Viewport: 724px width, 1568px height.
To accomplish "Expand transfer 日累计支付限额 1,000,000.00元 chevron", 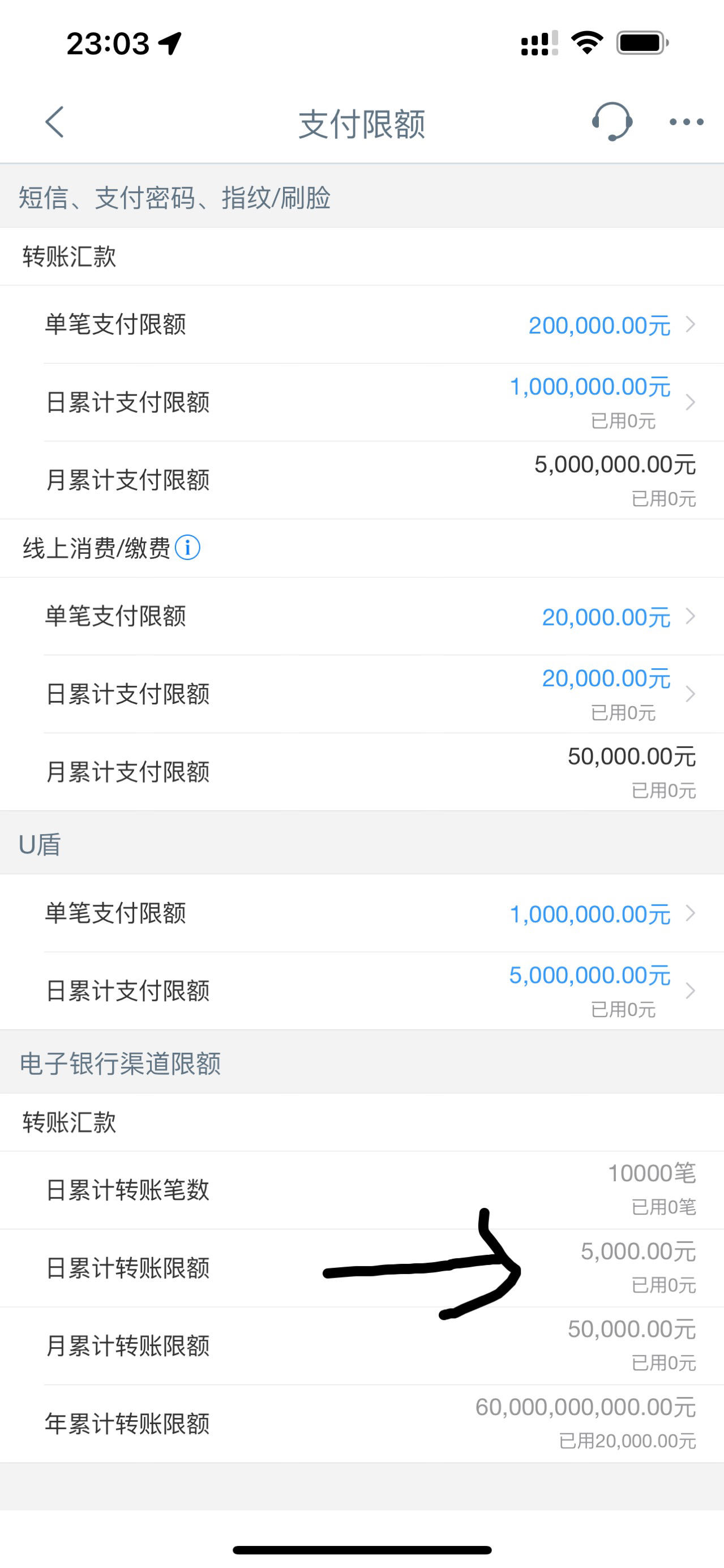I will tap(690, 403).
